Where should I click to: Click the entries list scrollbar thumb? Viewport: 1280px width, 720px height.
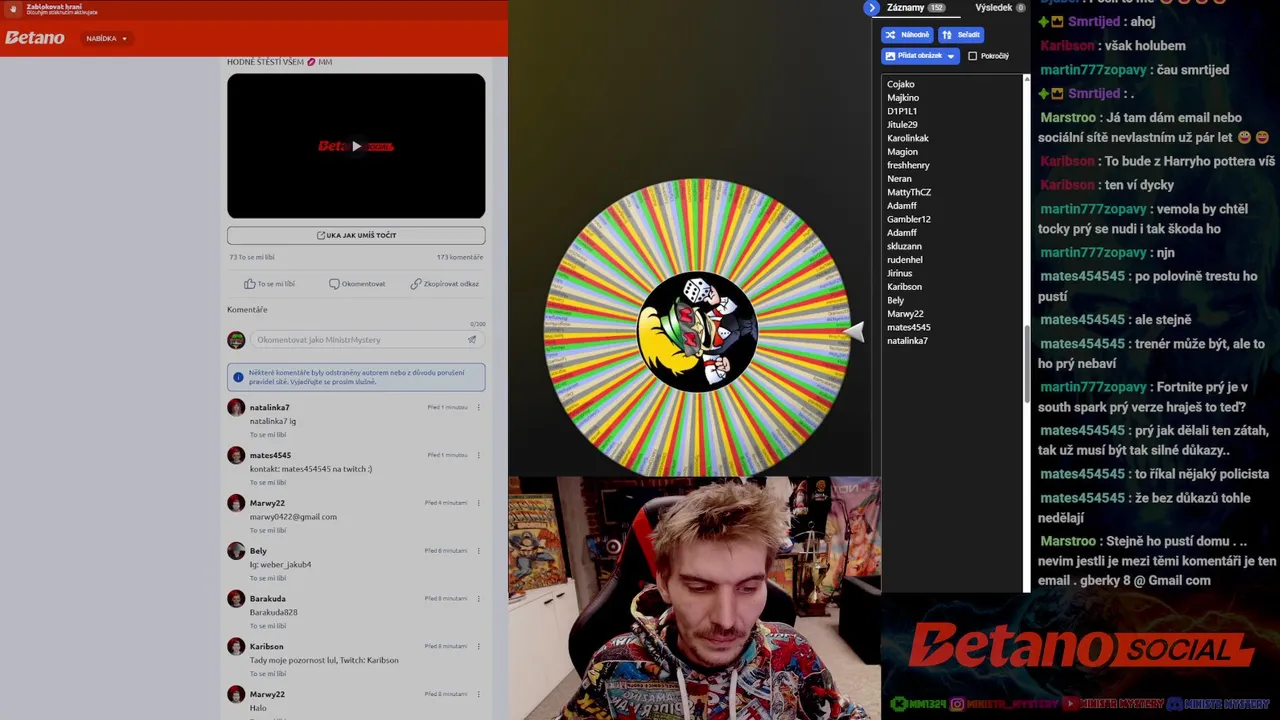click(x=1026, y=365)
